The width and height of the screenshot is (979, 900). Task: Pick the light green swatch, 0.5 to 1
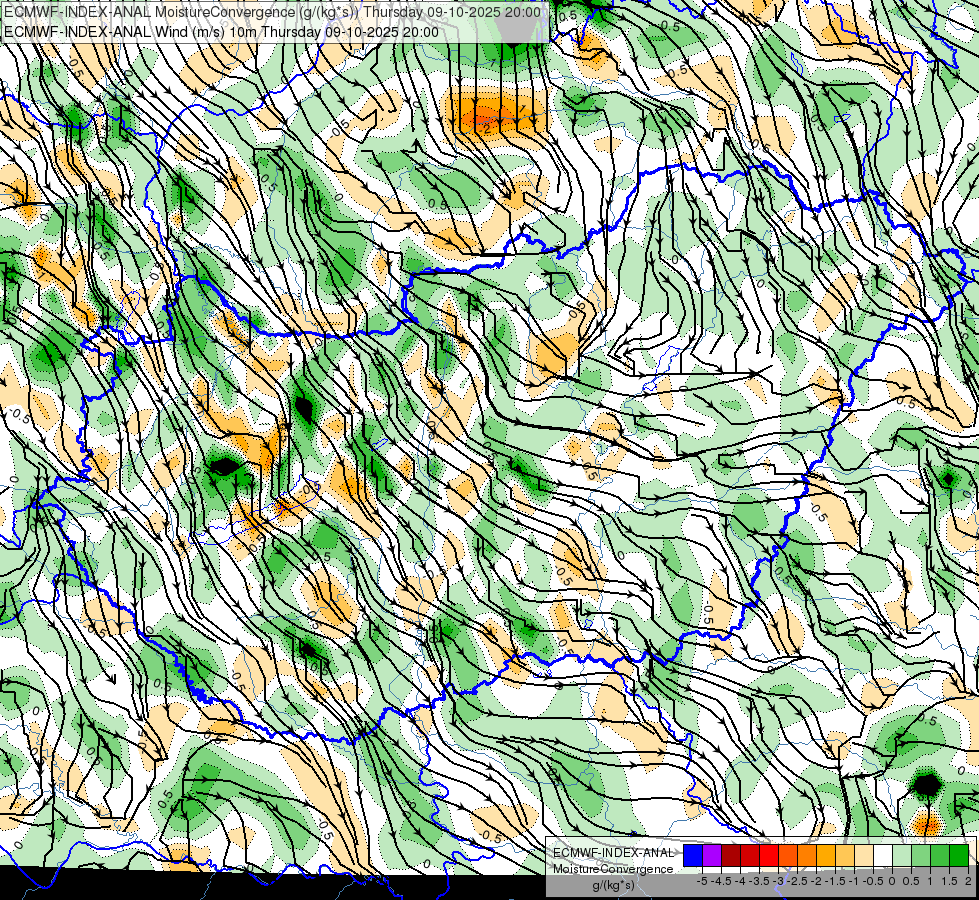point(921,856)
